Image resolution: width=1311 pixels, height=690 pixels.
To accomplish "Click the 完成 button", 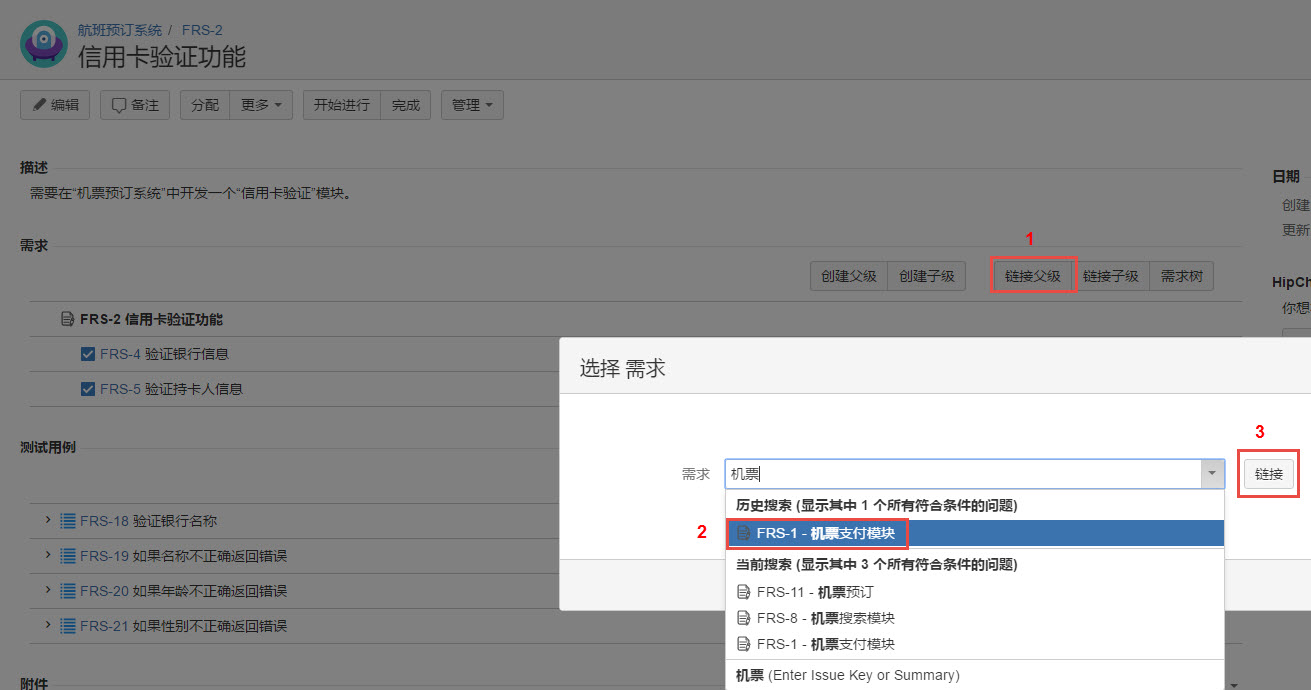I will 406,105.
